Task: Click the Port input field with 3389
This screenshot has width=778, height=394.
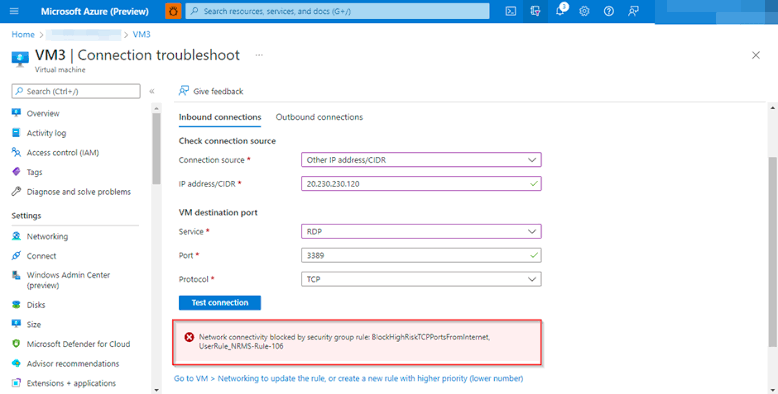Action: pyautogui.click(x=421, y=256)
